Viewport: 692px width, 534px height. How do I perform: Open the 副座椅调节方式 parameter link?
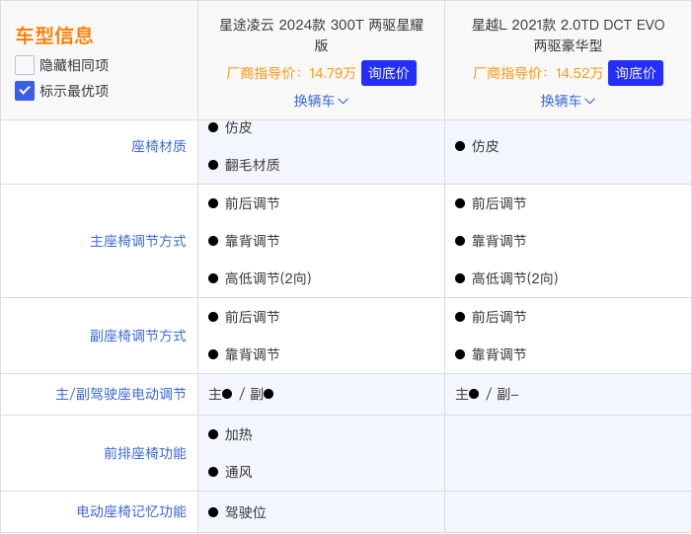138,336
